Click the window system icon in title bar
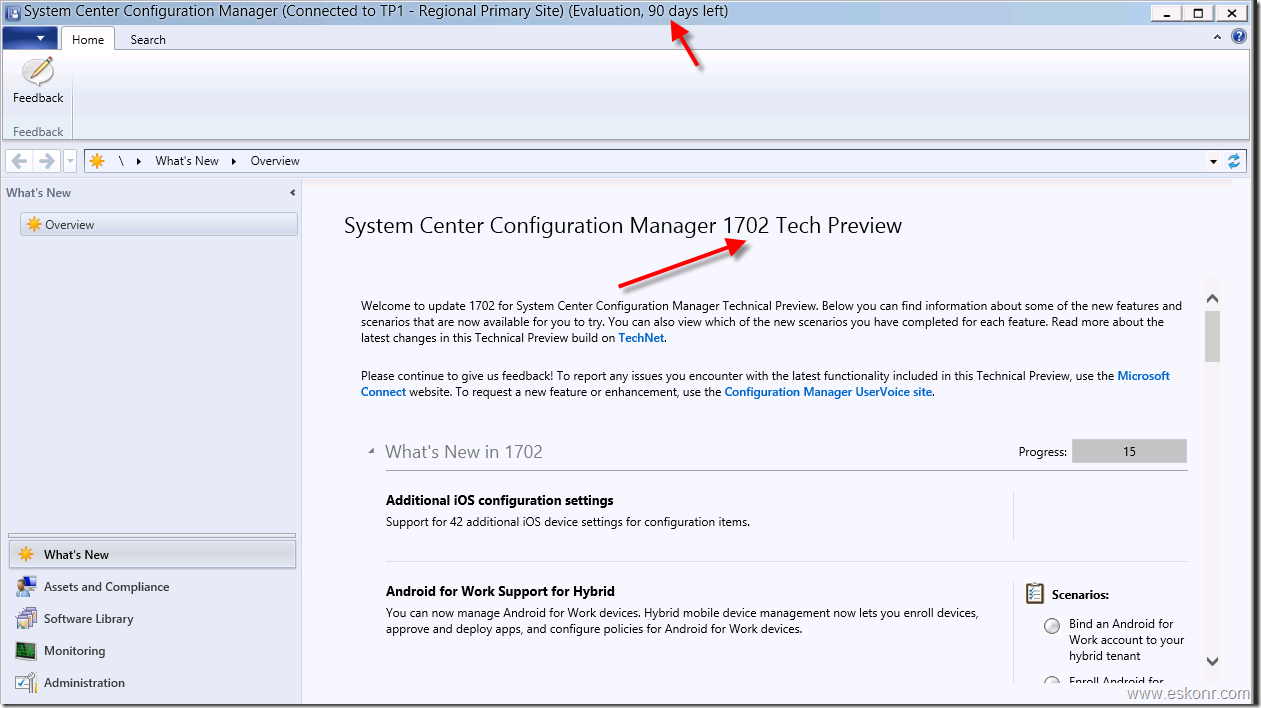This screenshot has height=708, width=1261. pos(13,12)
